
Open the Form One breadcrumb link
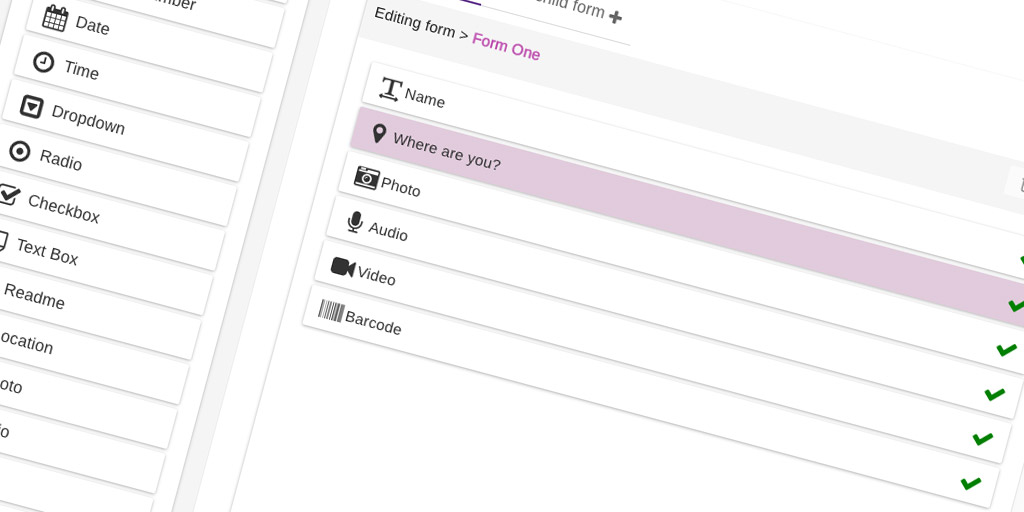tap(506, 46)
